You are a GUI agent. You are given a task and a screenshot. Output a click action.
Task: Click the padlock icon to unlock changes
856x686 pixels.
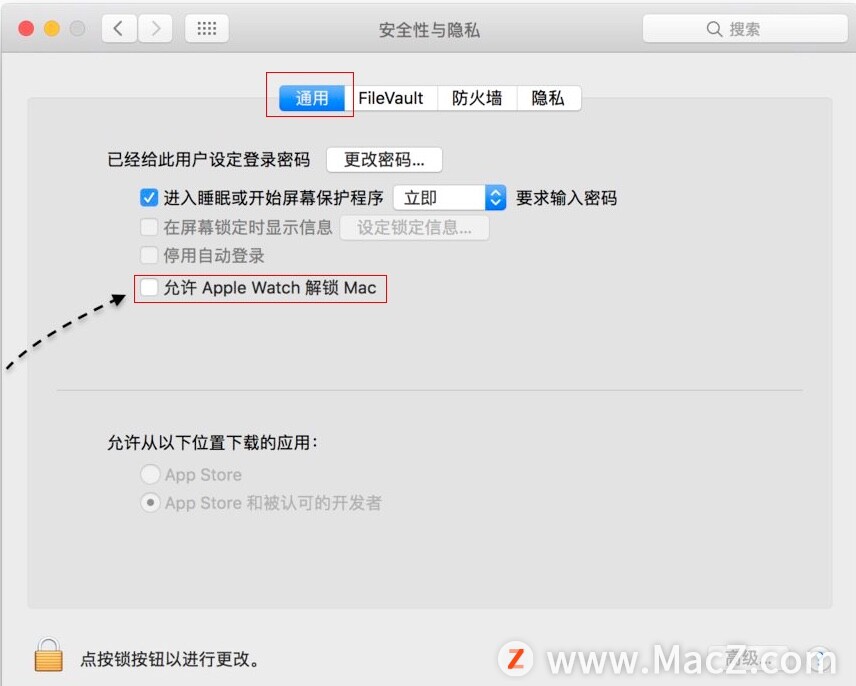tap(49, 654)
